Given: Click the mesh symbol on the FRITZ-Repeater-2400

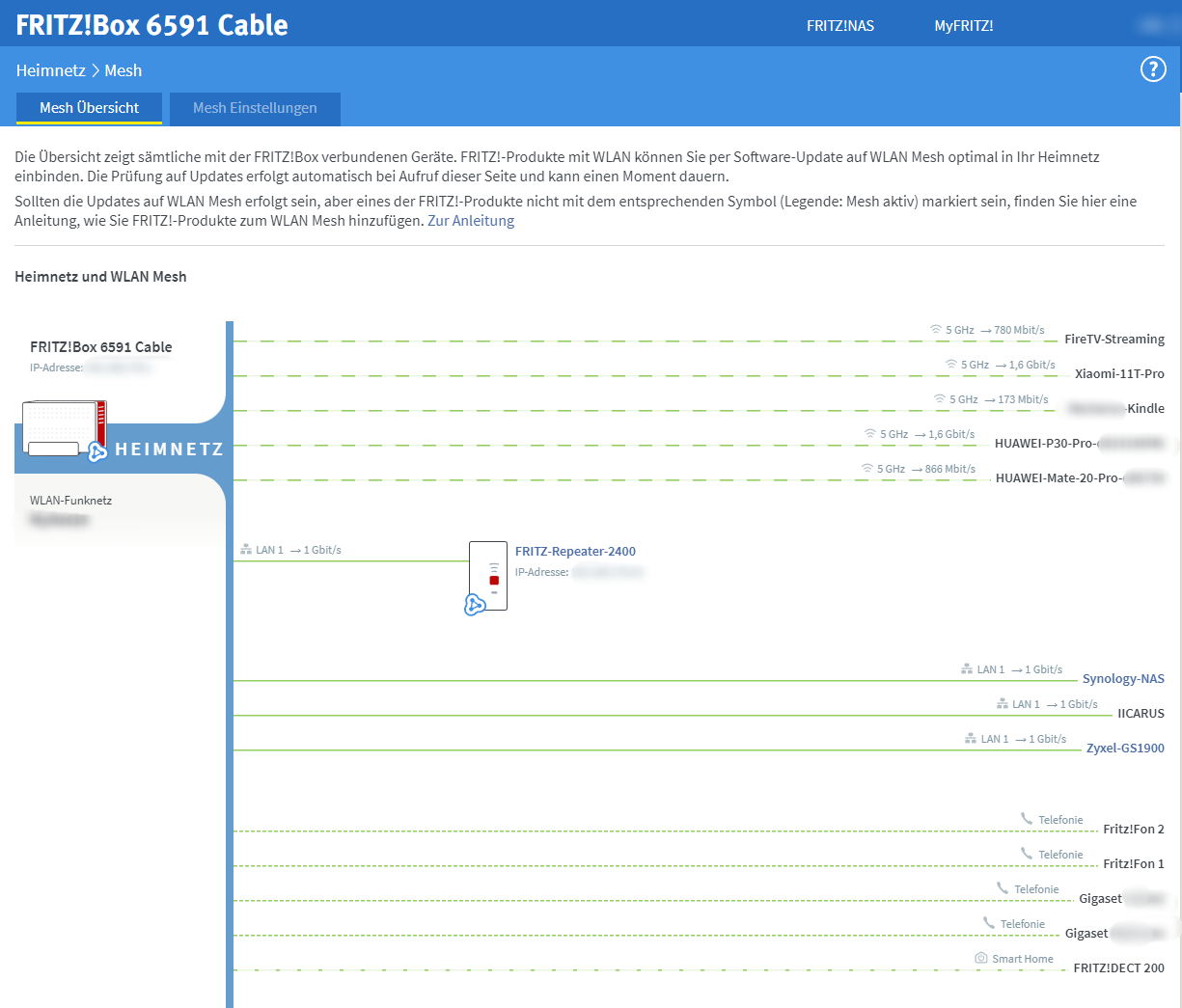Looking at the screenshot, I should (x=474, y=605).
